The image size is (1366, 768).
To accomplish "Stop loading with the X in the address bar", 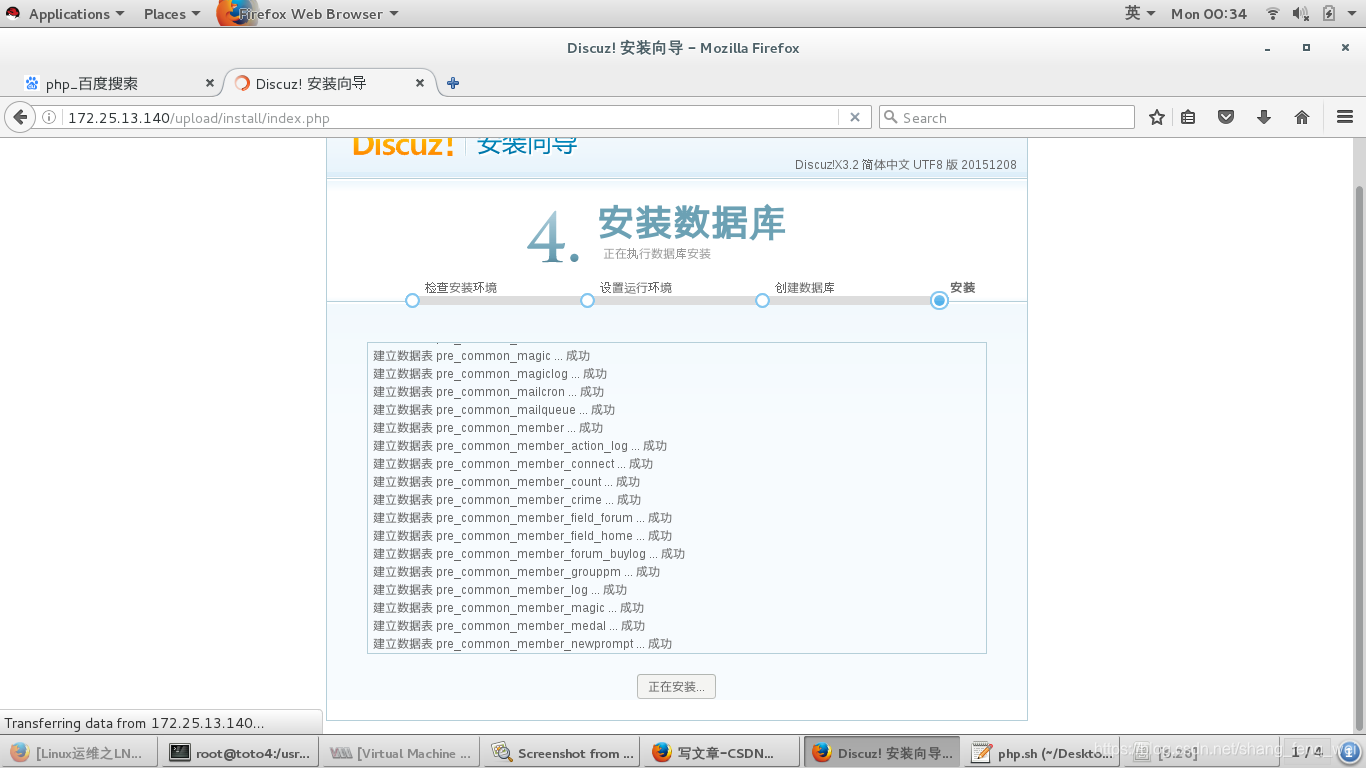I will coord(855,117).
